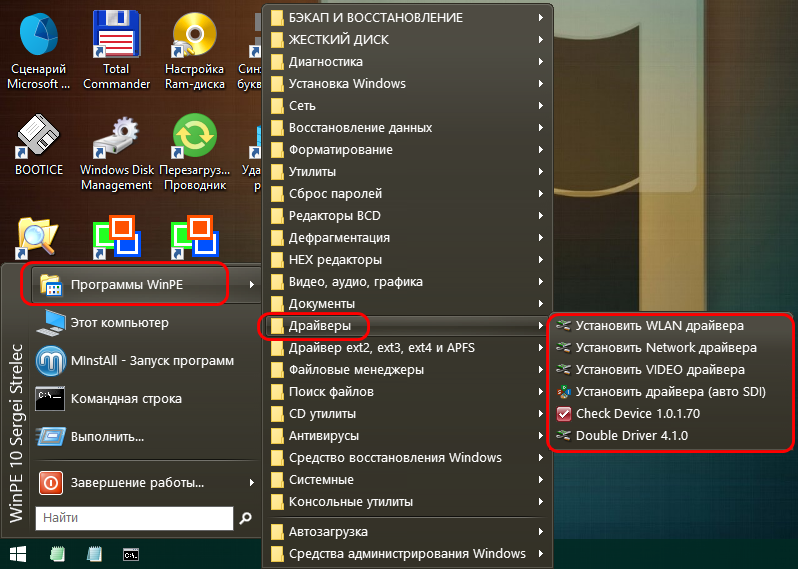Click the Windows Start button in taskbar
Screen dimensions: 798x569
[x=18, y=554]
